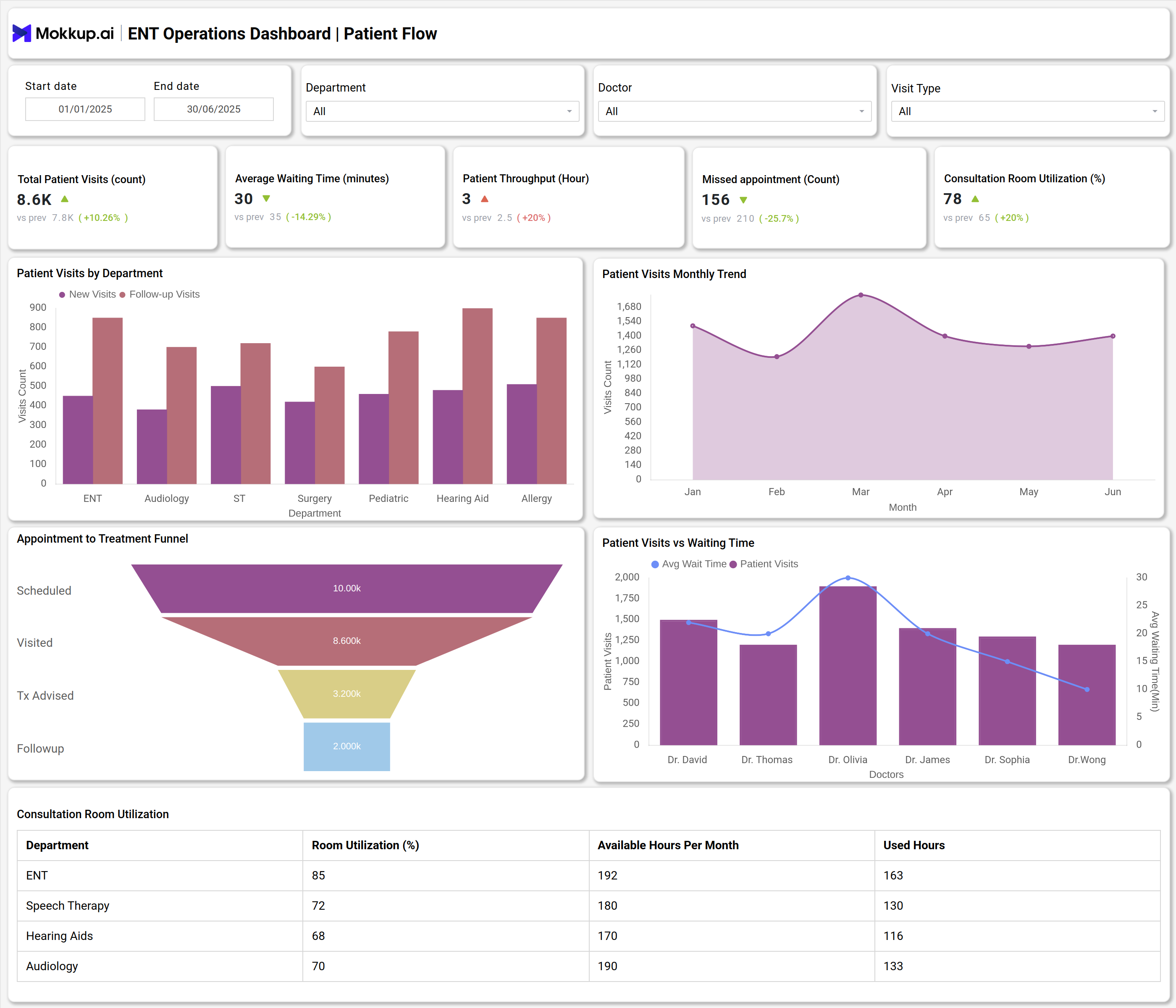1176x1008 pixels.
Task: Click Dr. Thomas's wait time line point
Action: coord(769,633)
